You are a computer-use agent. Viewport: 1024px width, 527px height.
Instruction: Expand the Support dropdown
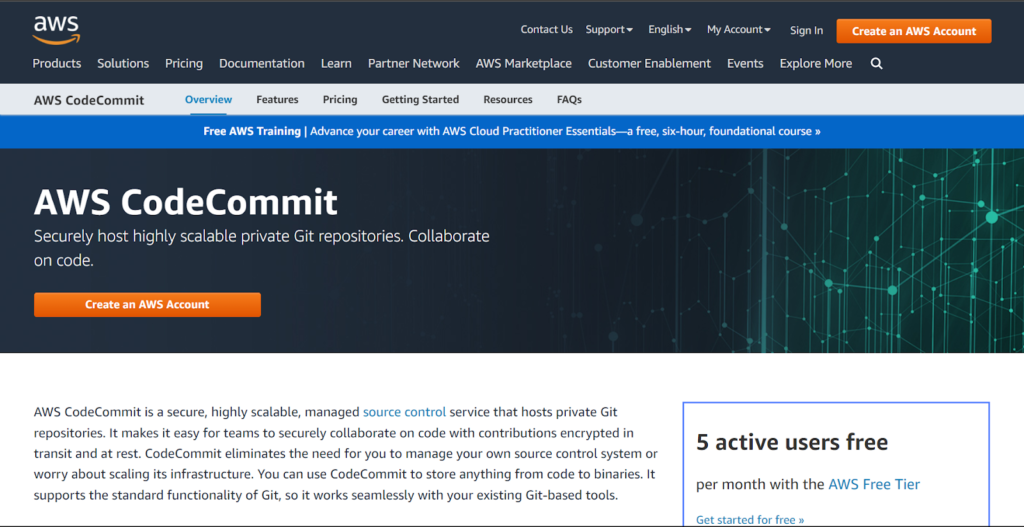tap(609, 29)
